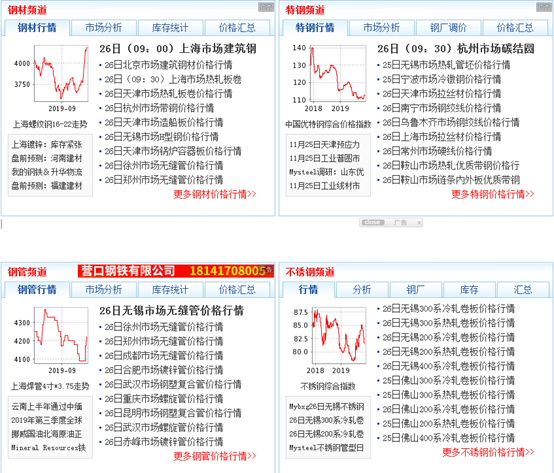This screenshot has height=473, width=554.
Task: Open 库存统计 tab in 钢材频道 panel
Action: tap(170, 28)
